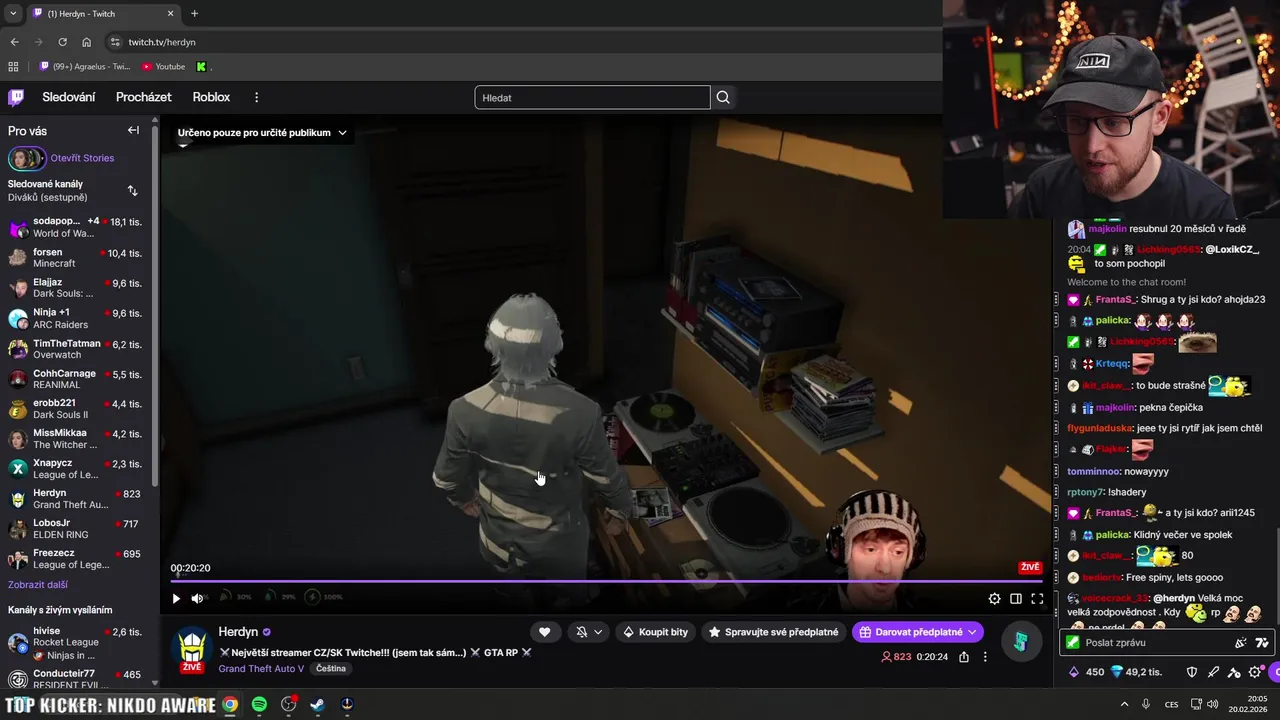
Task: Click browser back arrow
Action: (14, 42)
